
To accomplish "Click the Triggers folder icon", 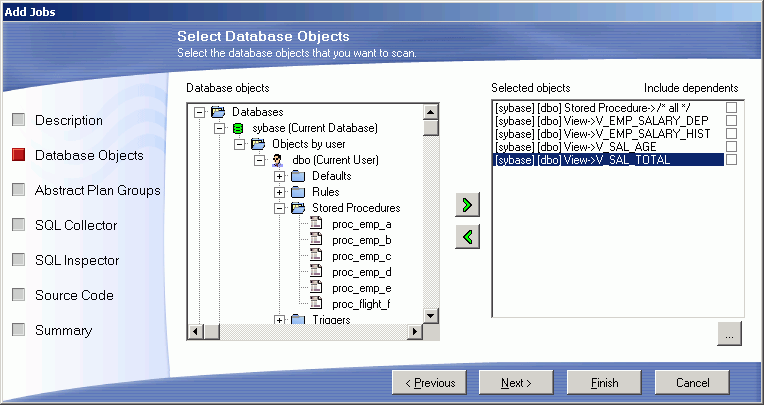I will click(x=298, y=320).
